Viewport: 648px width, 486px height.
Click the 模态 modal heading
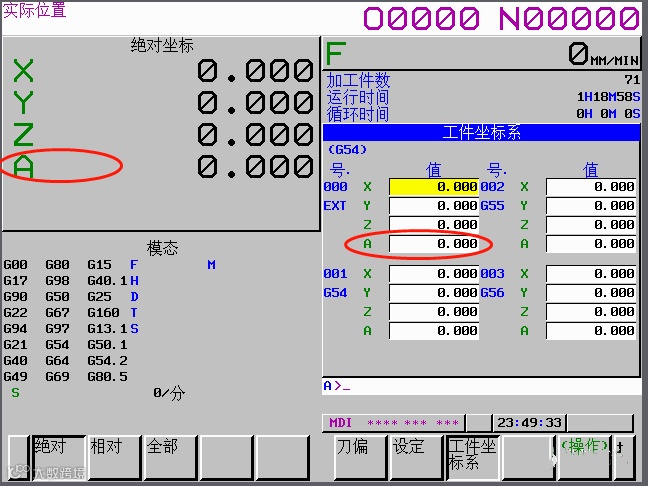[162, 248]
